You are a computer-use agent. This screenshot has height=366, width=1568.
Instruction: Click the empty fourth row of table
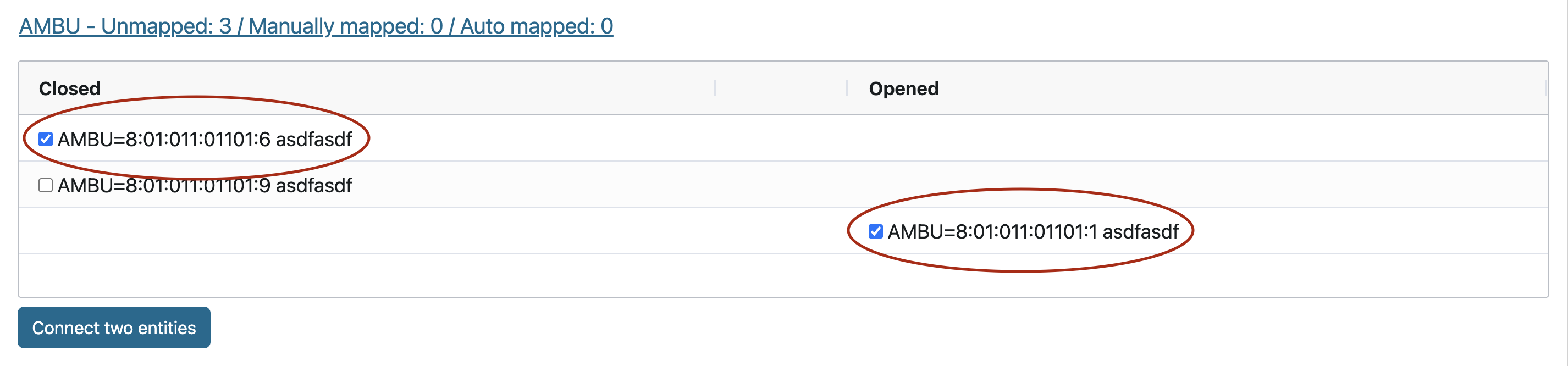(x=783, y=275)
